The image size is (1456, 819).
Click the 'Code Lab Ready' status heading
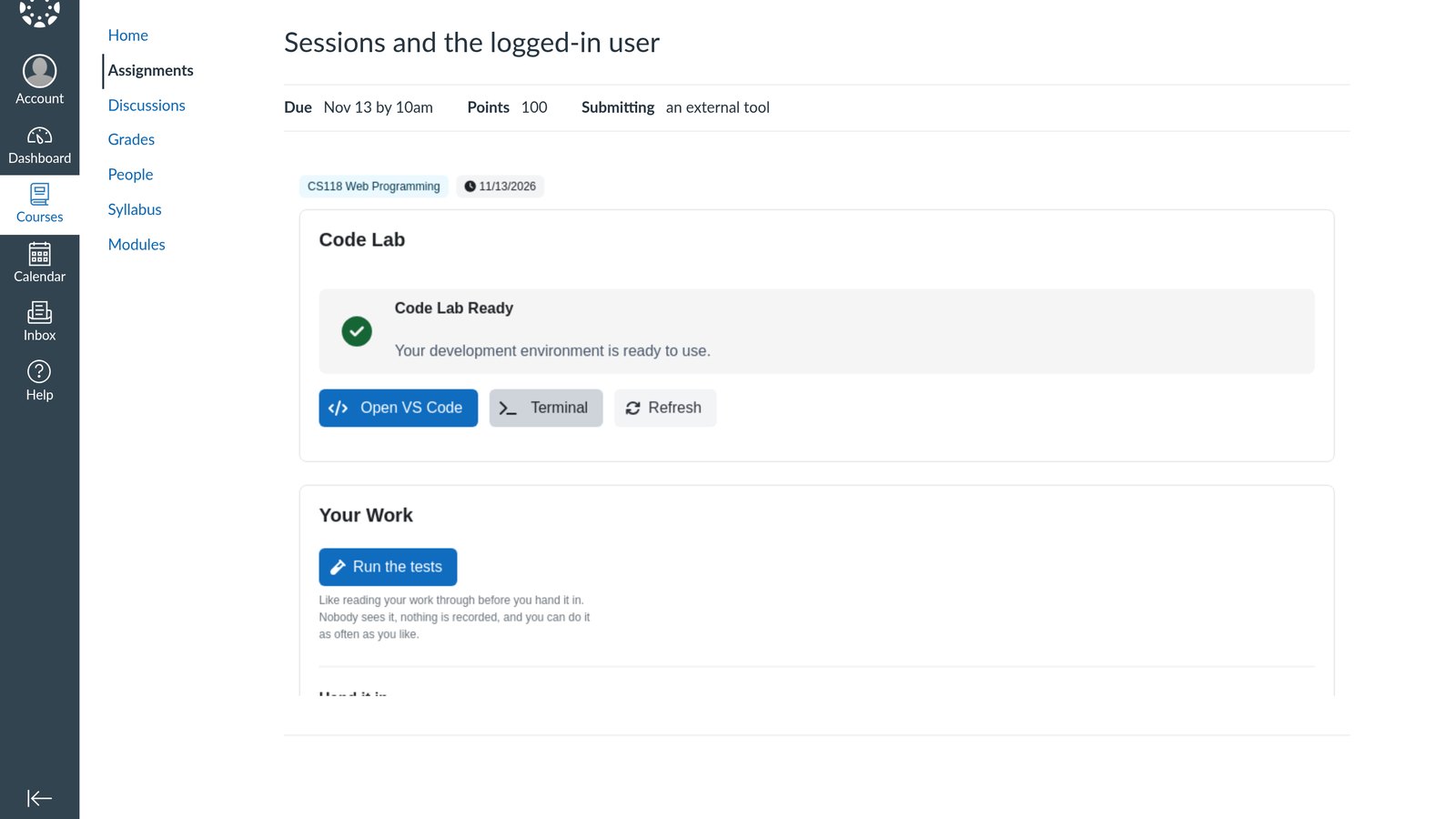(x=454, y=308)
